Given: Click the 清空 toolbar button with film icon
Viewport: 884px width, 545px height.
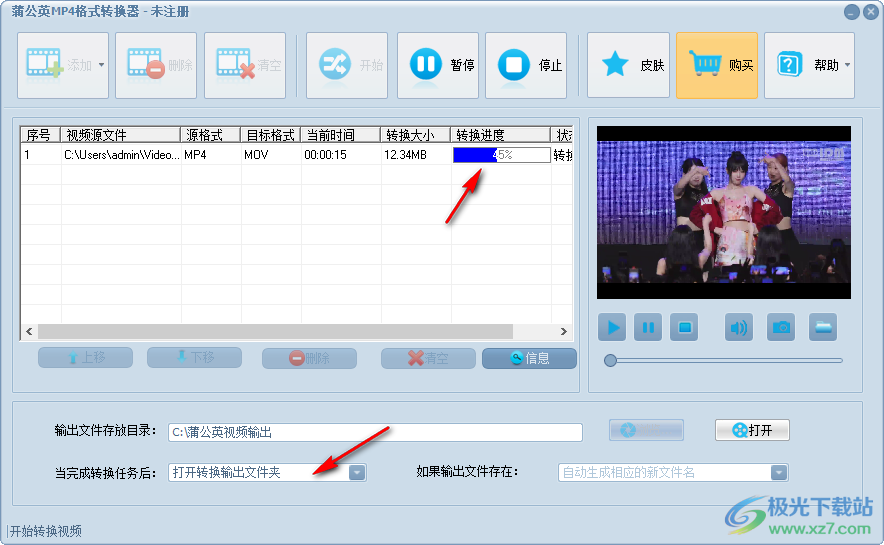Looking at the screenshot, I should pyautogui.click(x=245, y=65).
